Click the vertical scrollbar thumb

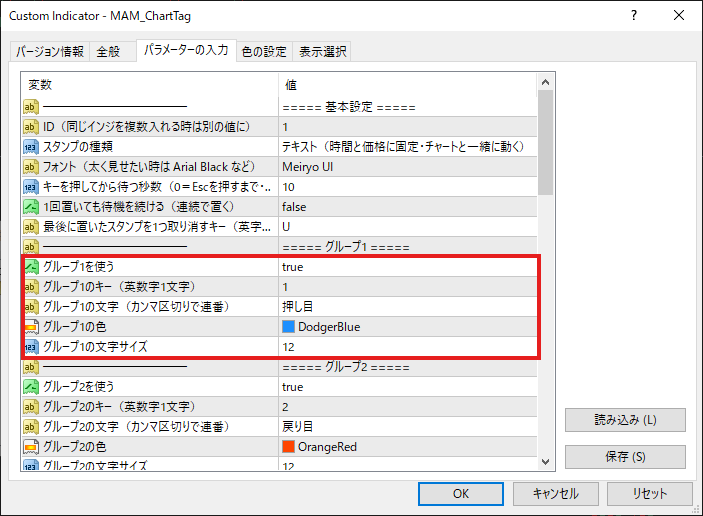(x=546, y=143)
